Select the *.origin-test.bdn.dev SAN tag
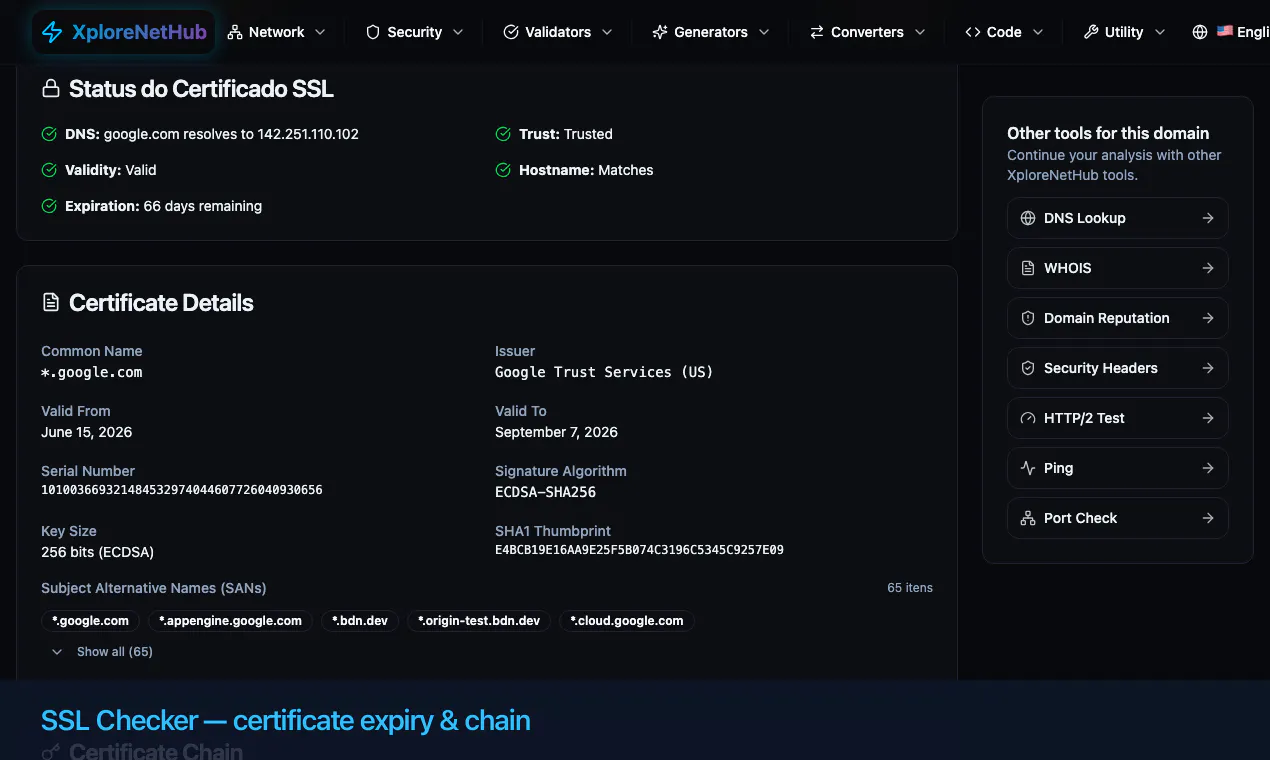1270x760 pixels. tap(479, 621)
